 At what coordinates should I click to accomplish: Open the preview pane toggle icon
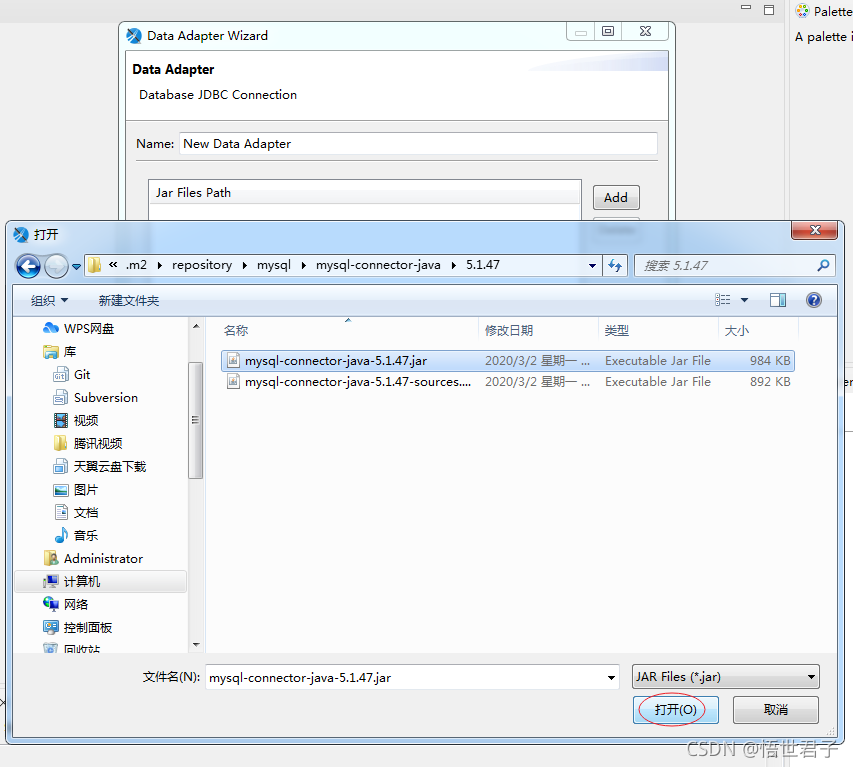pos(778,299)
